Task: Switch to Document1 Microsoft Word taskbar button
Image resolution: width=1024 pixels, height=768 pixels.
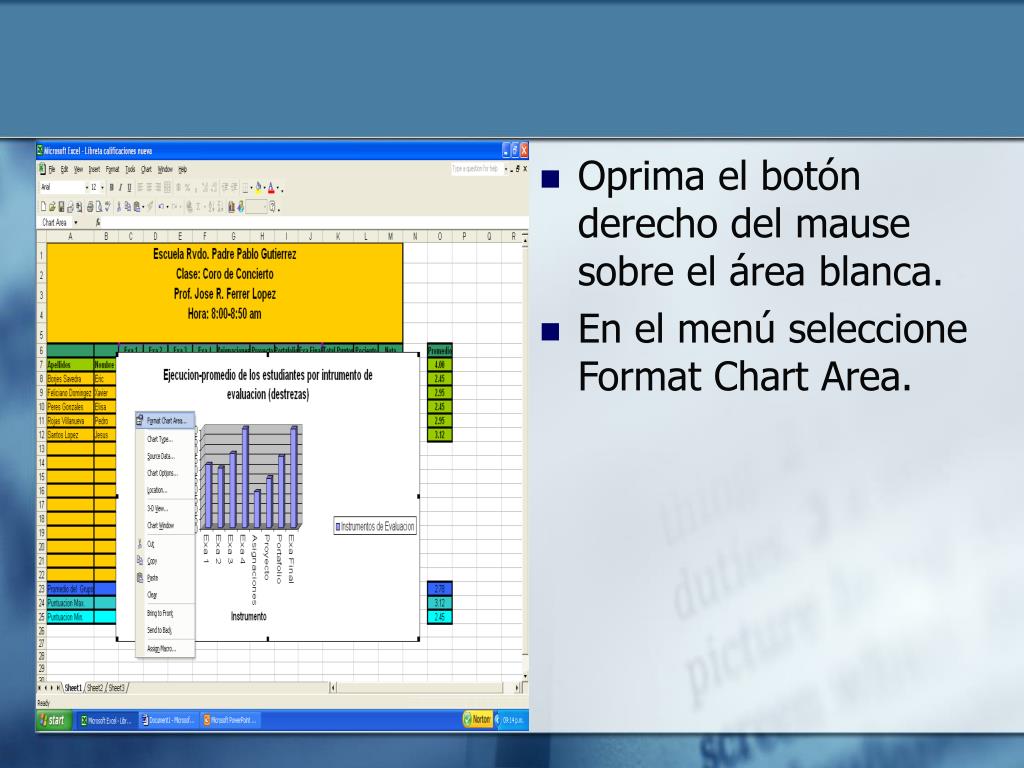Action: pyautogui.click(x=168, y=720)
